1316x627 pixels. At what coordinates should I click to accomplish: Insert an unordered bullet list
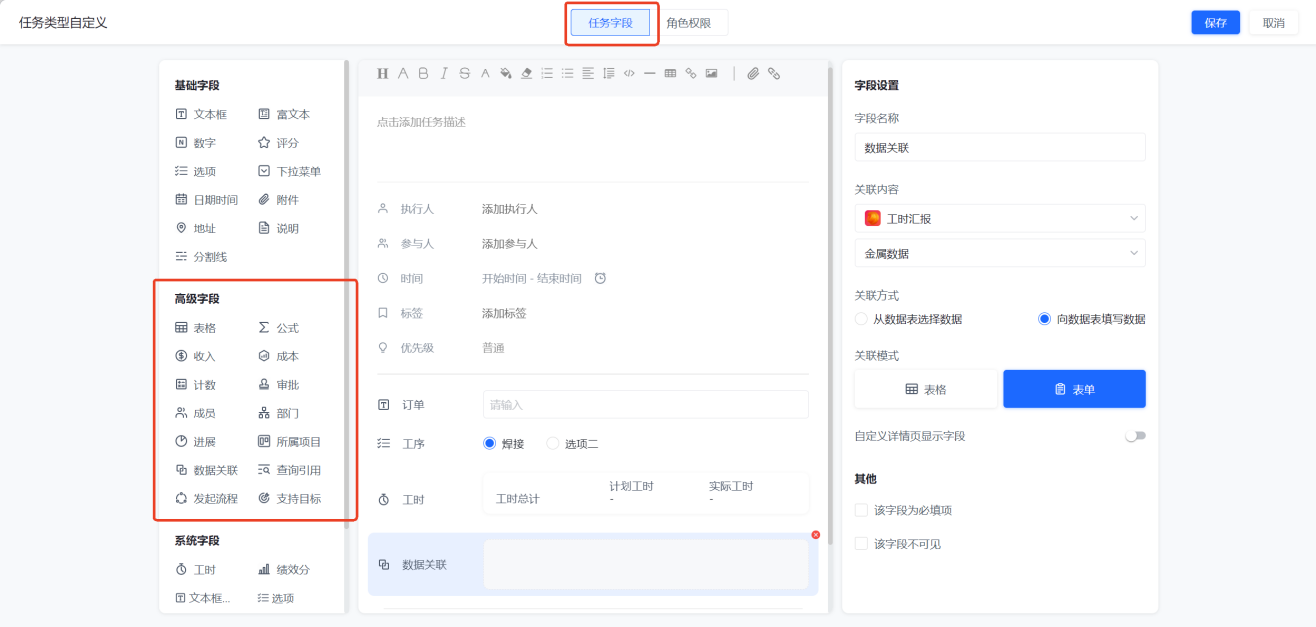point(567,73)
